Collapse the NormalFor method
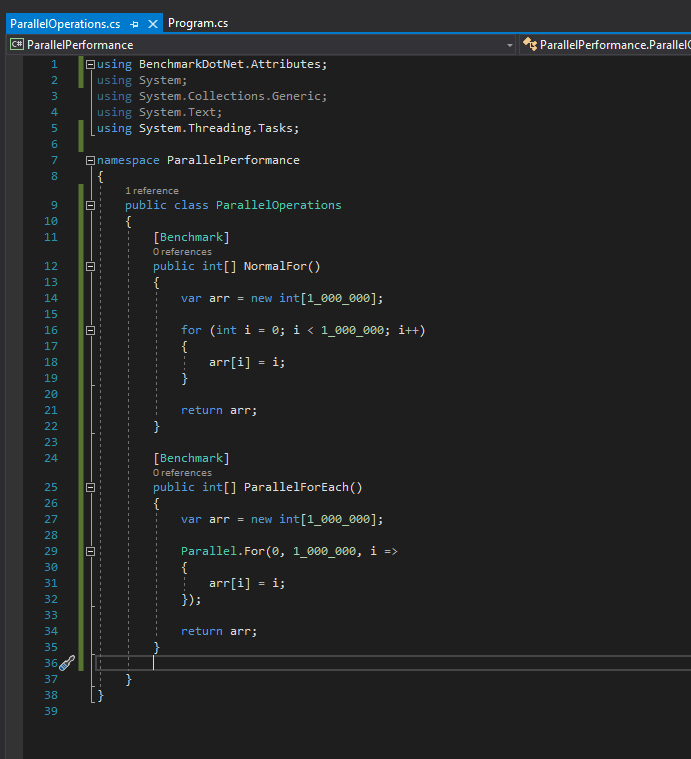Viewport: 691px width, 759px height. (91, 267)
